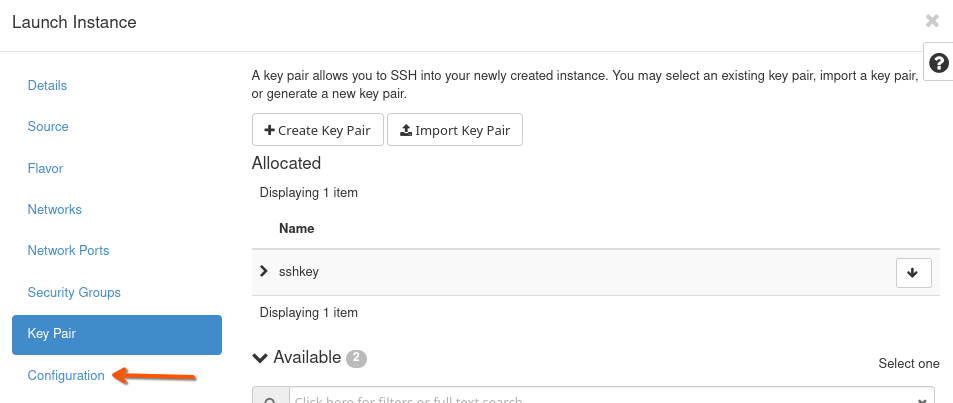
Task: Click the Import Key Pair button
Action: point(454,130)
